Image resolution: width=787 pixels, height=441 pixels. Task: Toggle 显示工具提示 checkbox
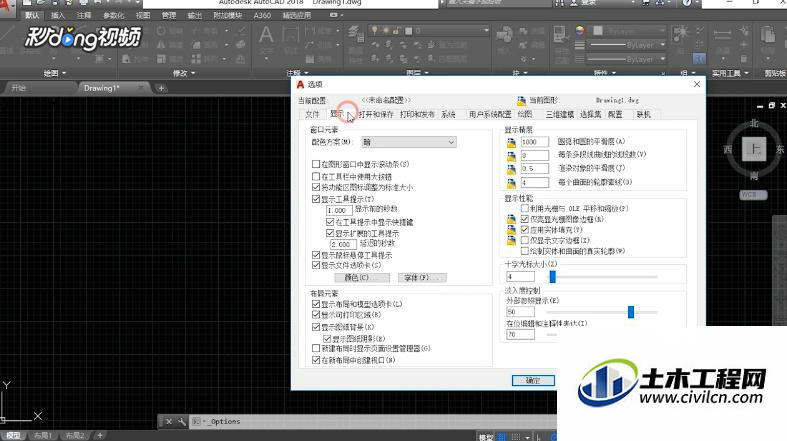316,199
